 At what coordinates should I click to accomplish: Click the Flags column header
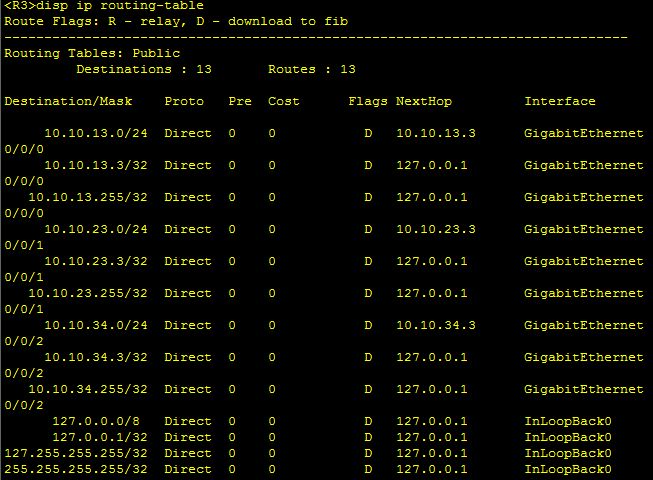click(368, 101)
